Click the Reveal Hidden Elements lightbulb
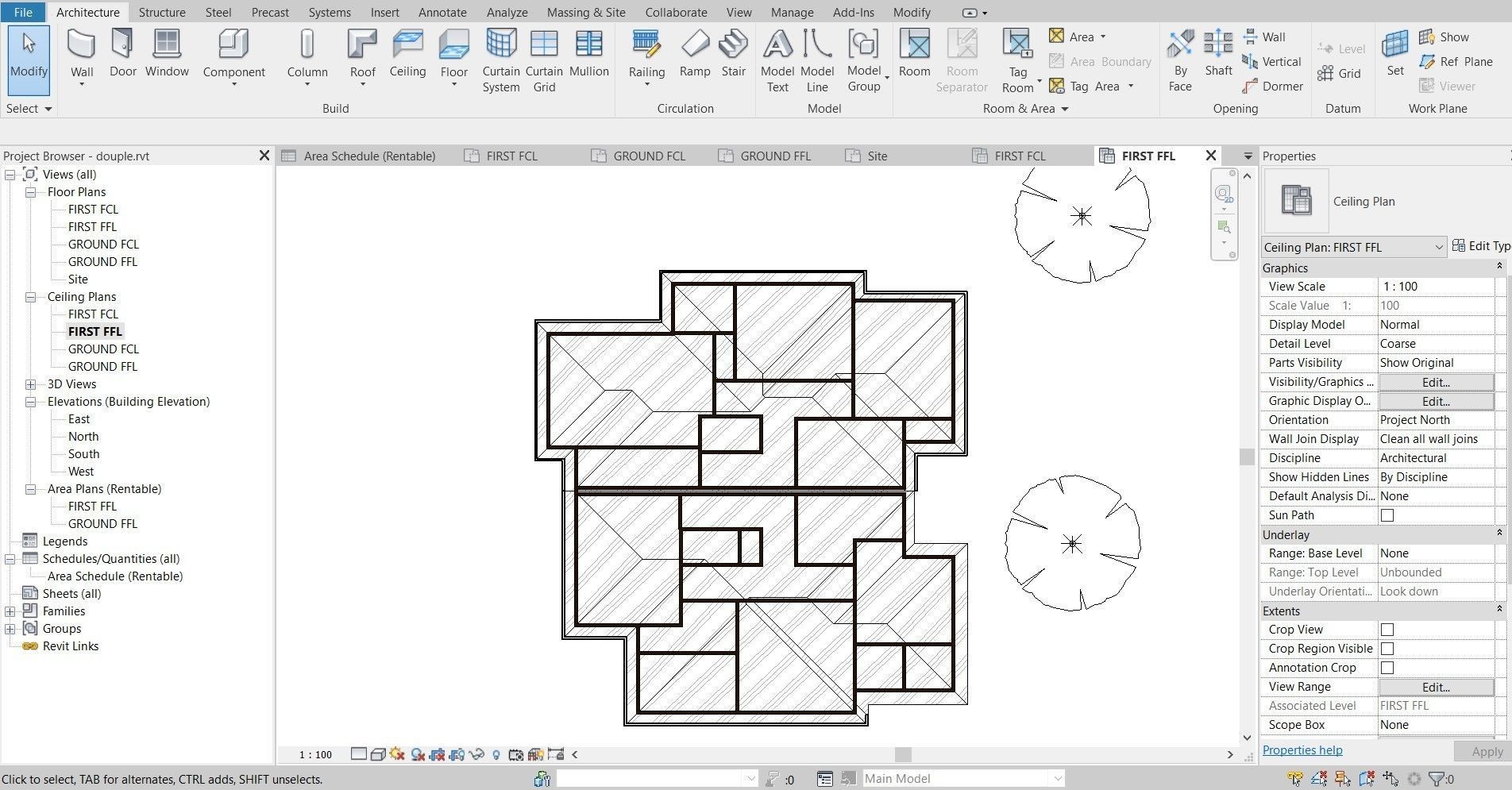 496,754
